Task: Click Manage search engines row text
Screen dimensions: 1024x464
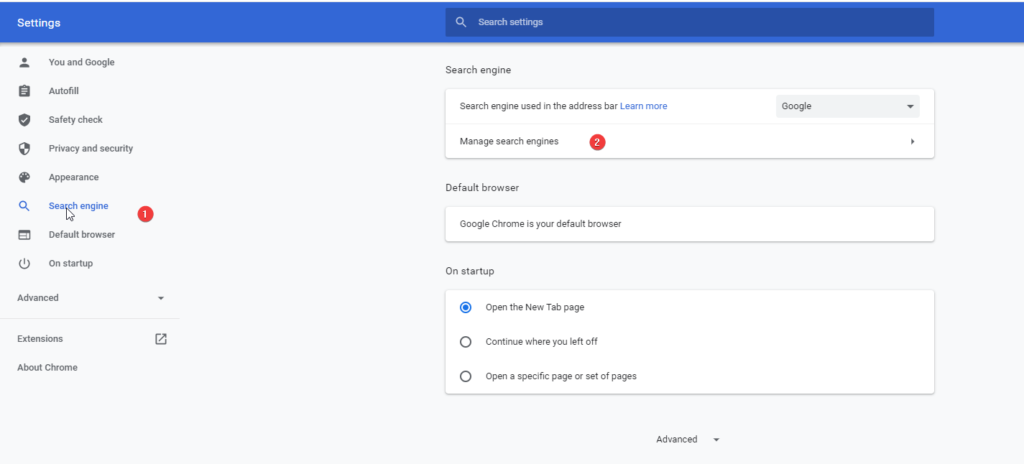Action: pos(509,141)
